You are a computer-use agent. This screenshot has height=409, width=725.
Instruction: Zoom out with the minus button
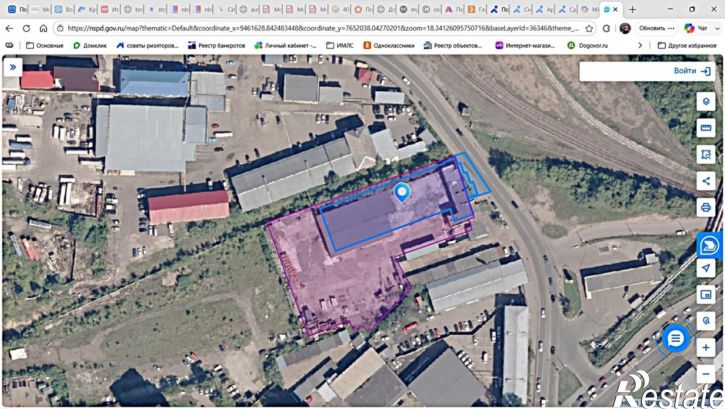coord(706,373)
